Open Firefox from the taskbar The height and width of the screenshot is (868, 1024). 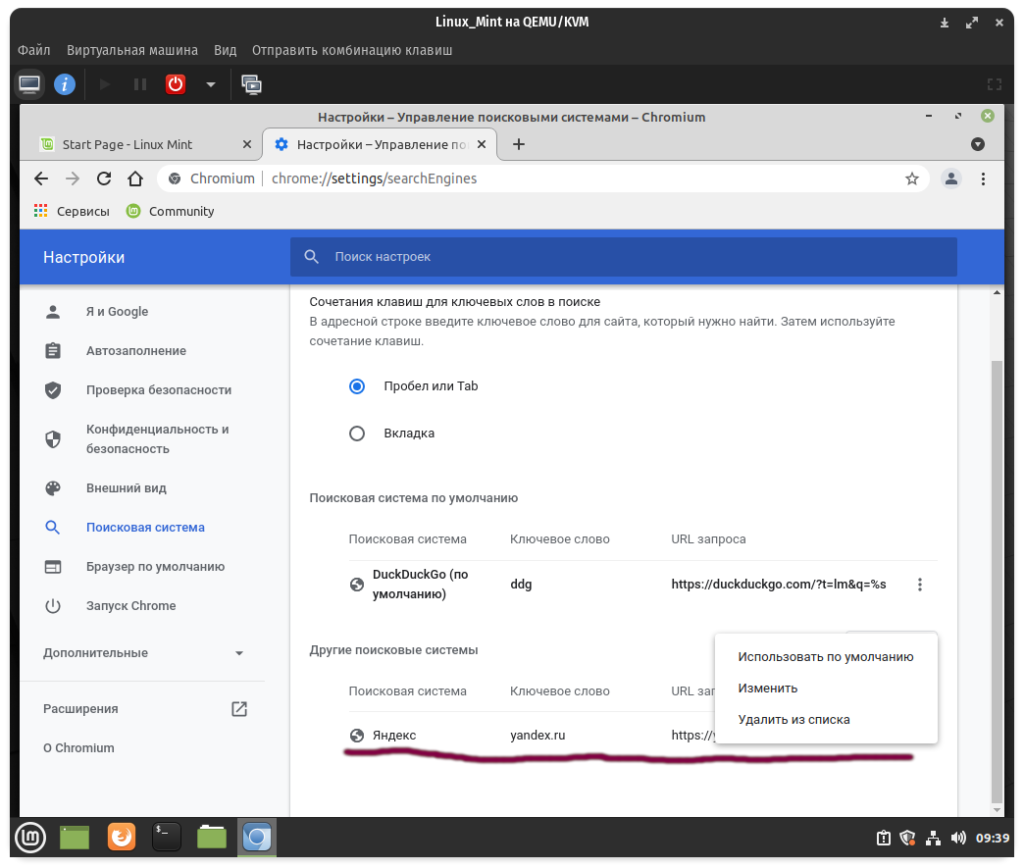click(x=121, y=837)
